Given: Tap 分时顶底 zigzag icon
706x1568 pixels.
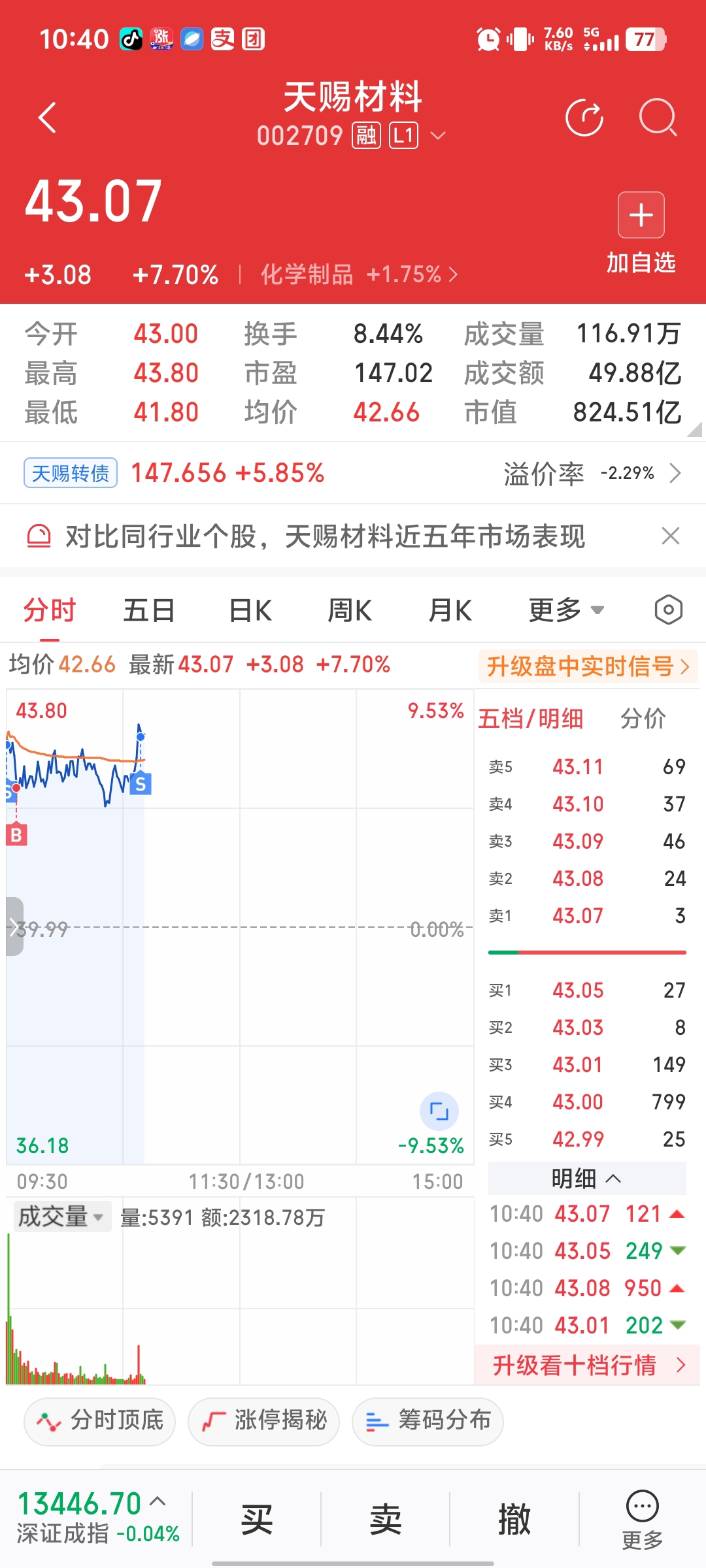Looking at the screenshot, I should point(49,1421).
